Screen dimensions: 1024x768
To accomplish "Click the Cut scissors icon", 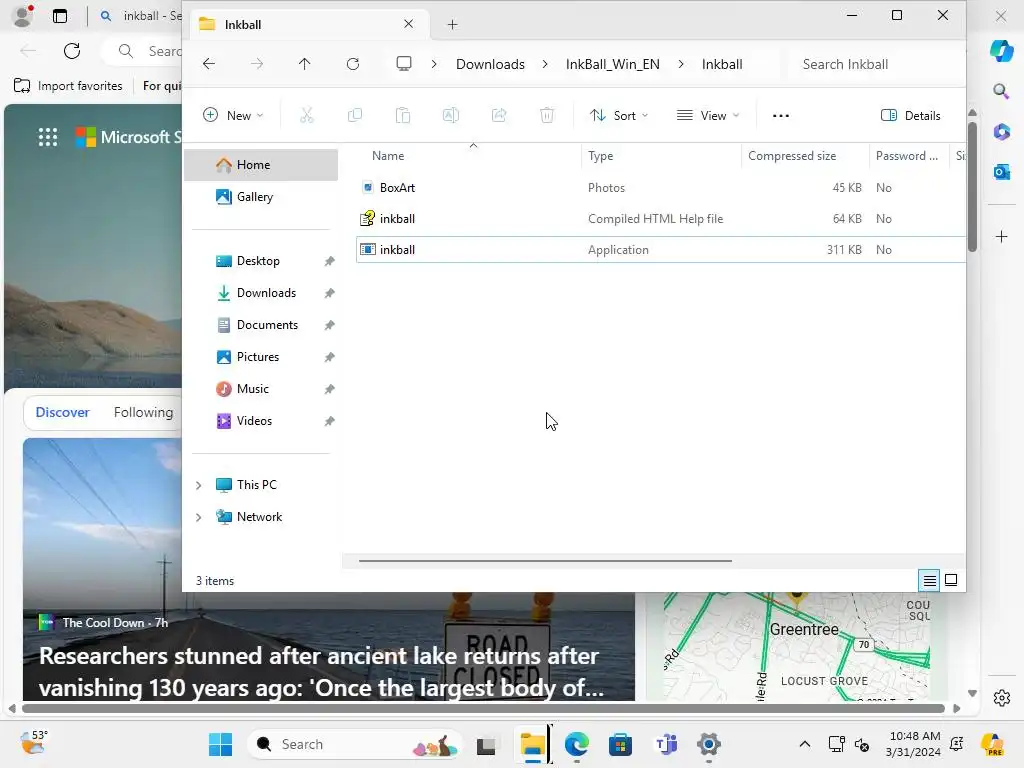I will (x=306, y=116).
